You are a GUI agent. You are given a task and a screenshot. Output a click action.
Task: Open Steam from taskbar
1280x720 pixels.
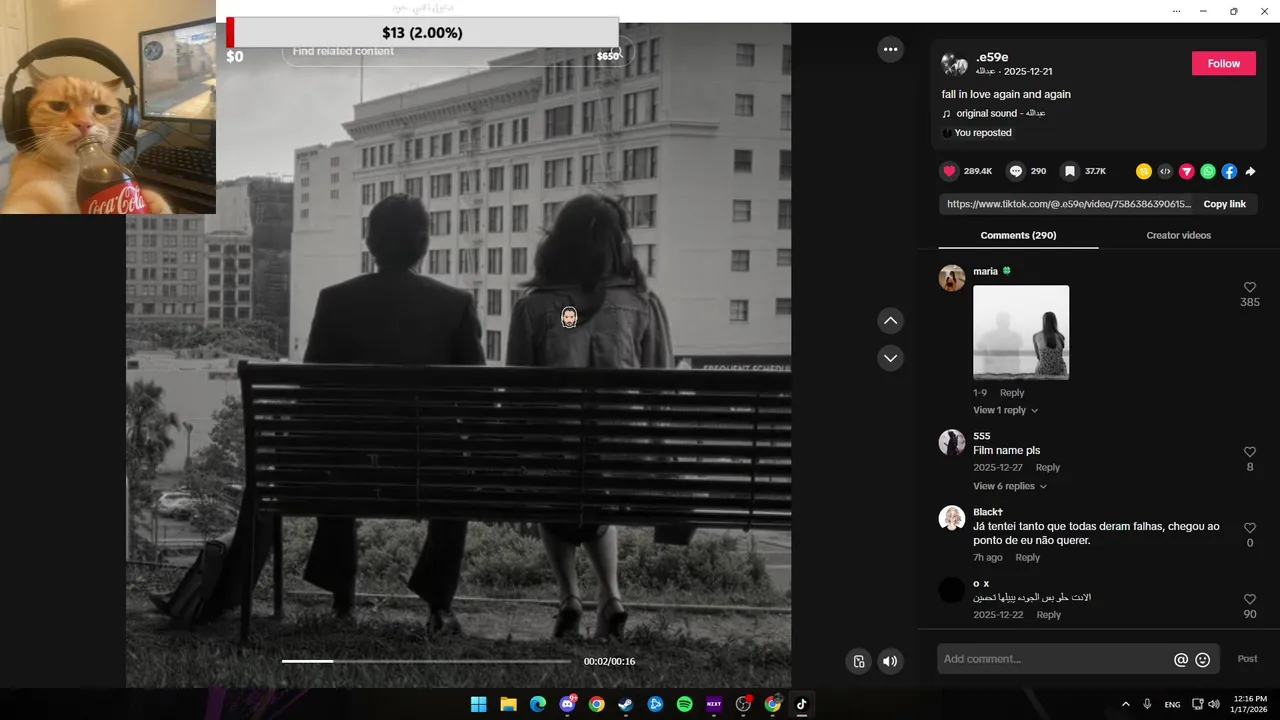626,704
